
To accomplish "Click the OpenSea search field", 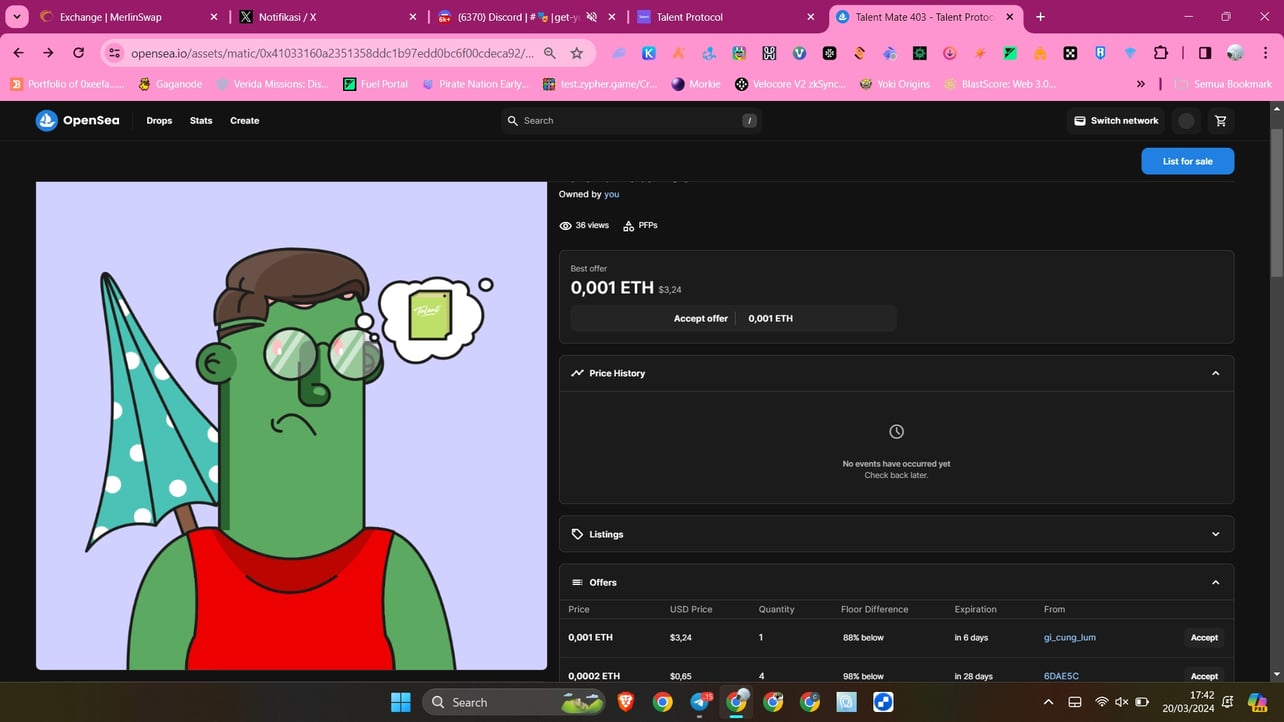I will 631,121.
